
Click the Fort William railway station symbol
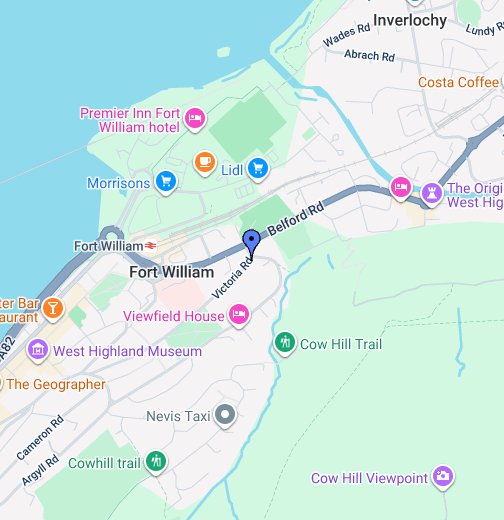151,246
